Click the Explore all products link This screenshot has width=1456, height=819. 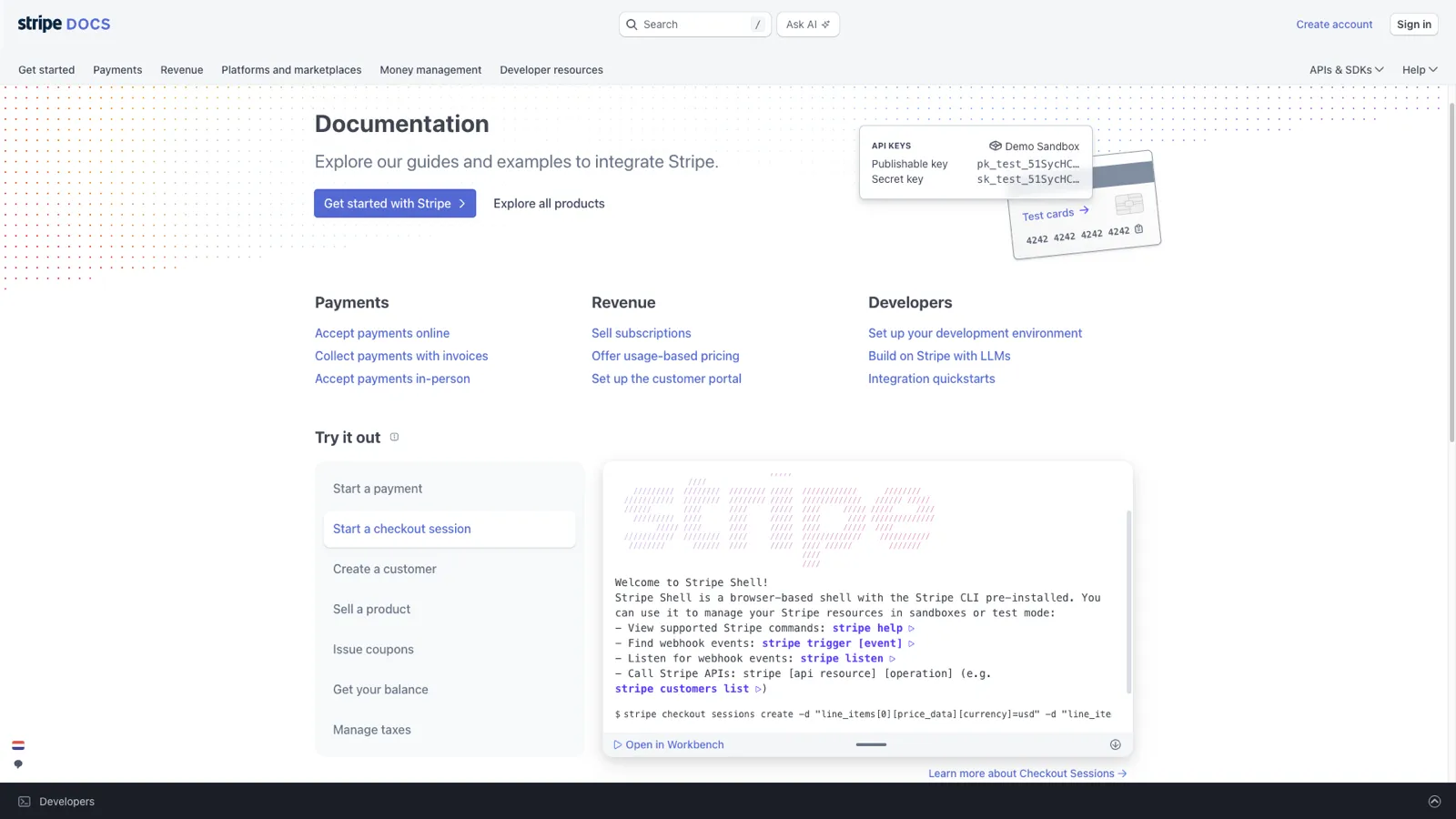coord(549,204)
